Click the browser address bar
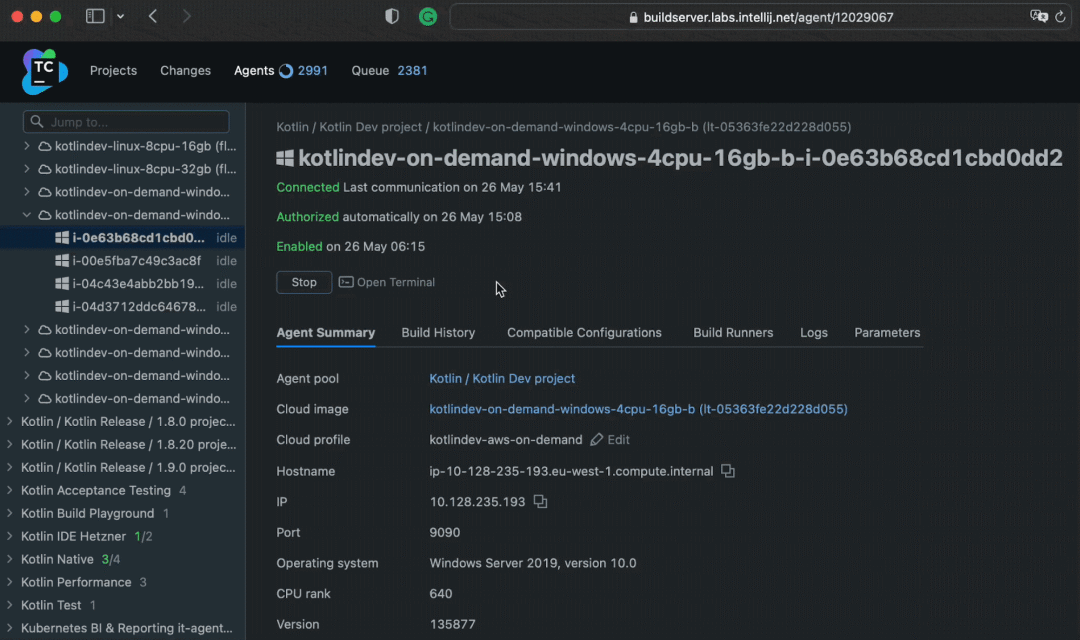This screenshot has width=1080, height=640. [x=760, y=17]
